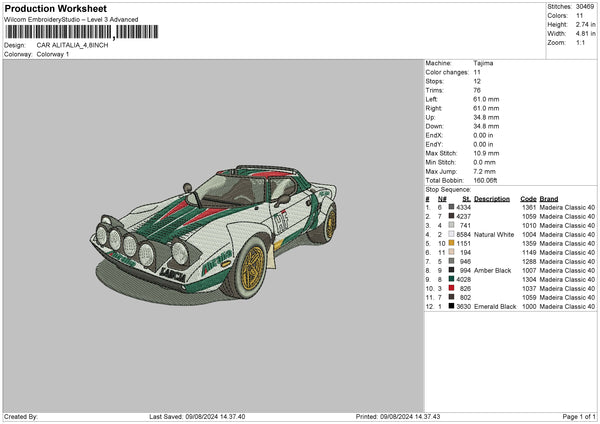
Task: Click thread code 1304
Action: click(x=529, y=279)
